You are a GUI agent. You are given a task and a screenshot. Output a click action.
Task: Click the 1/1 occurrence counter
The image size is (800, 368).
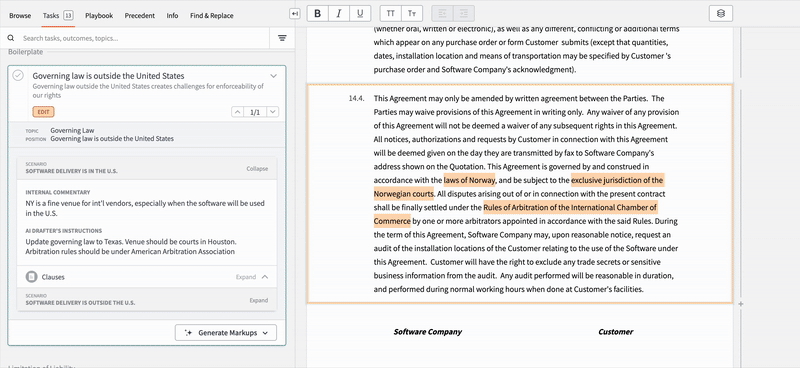click(x=255, y=112)
